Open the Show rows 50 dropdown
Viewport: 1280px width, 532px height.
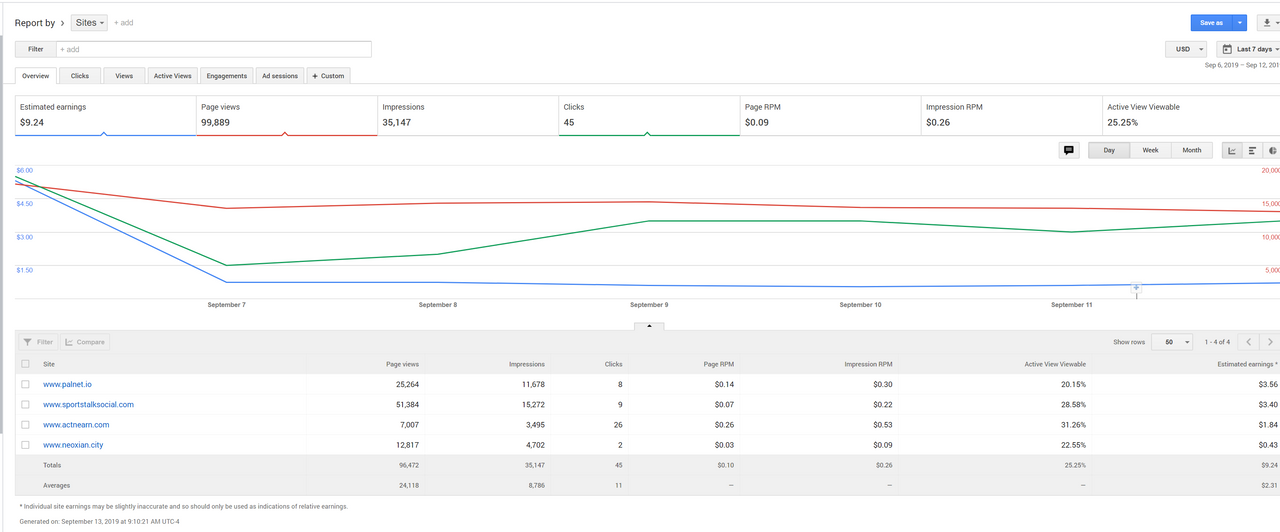1172,342
